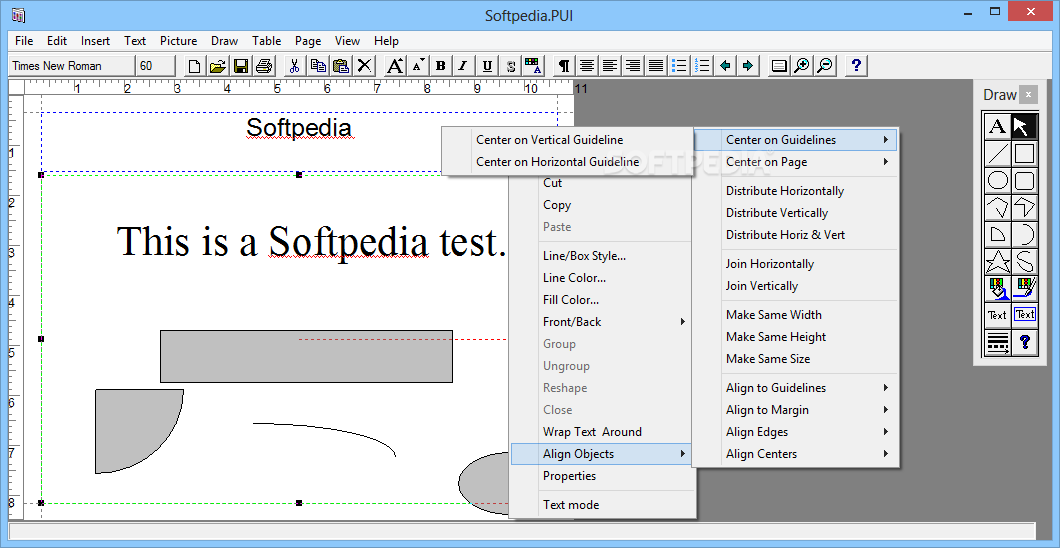Select the Rounded Rectangle tool

1025,180
